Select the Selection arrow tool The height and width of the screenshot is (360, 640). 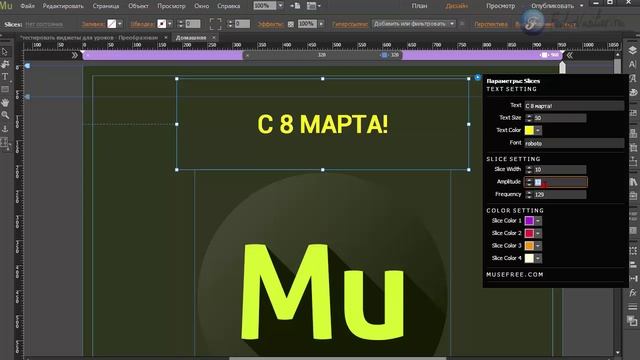tap(5, 52)
